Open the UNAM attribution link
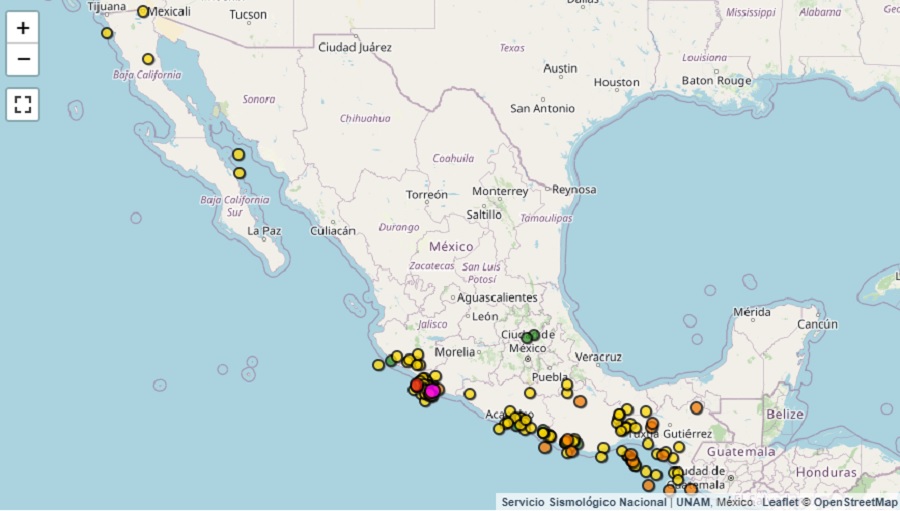The image size is (900, 511). [x=692, y=502]
